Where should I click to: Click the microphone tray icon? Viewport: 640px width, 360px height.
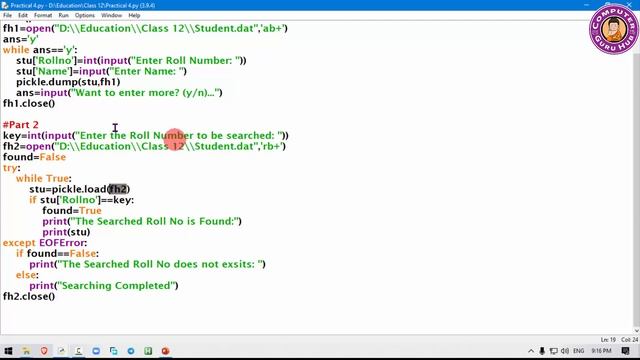point(542,351)
